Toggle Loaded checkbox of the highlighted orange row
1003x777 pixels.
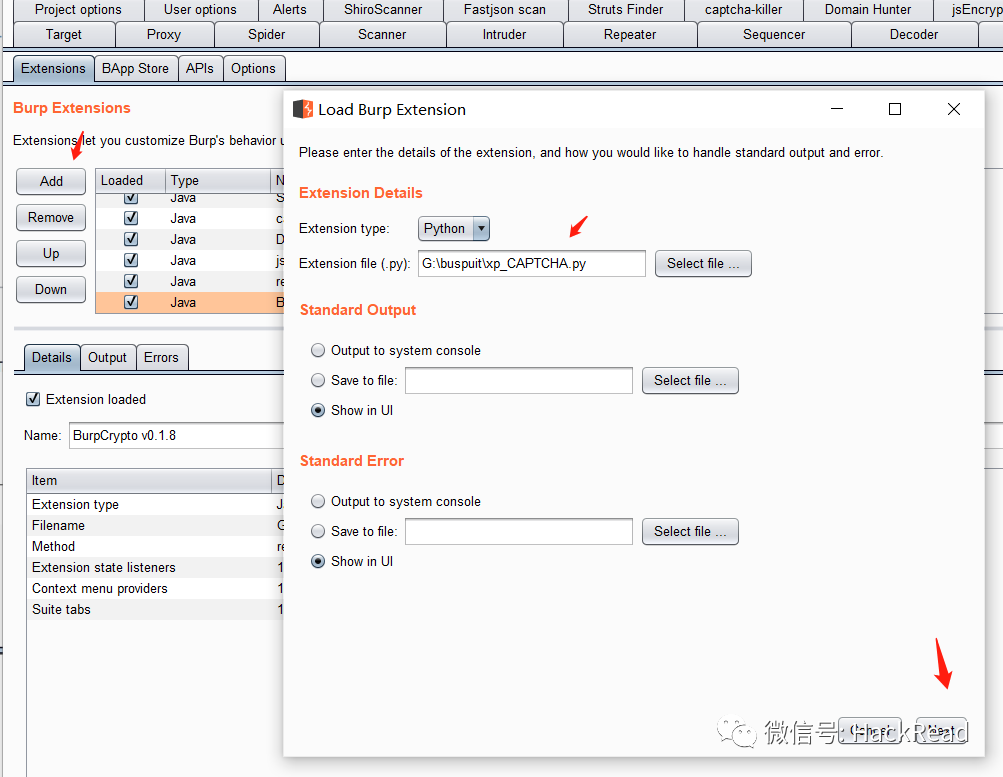(x=131, y=302)
